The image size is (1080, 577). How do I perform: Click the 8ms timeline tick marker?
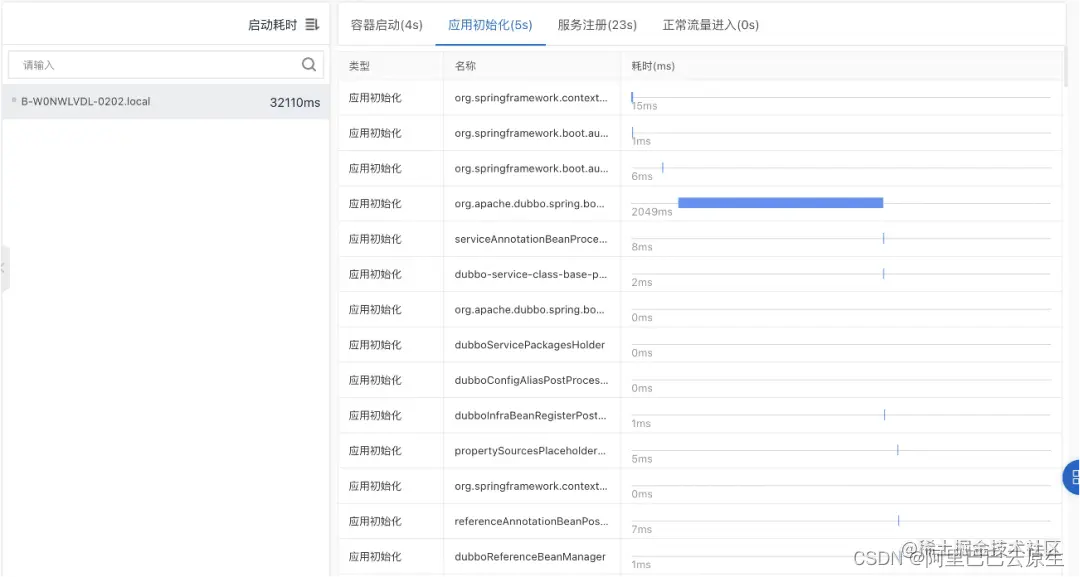(883, 238)
